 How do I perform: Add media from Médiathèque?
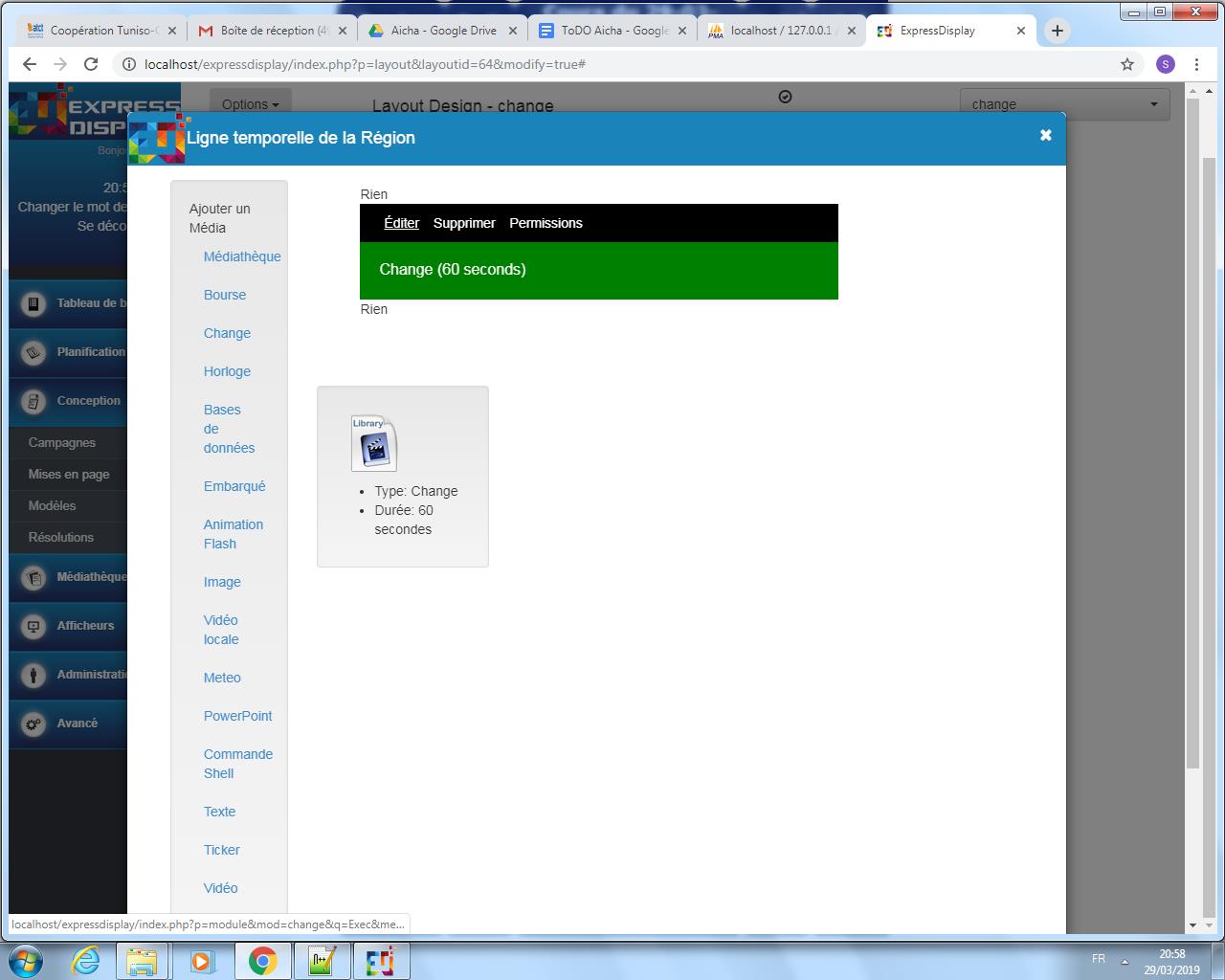tap(242, 256)
